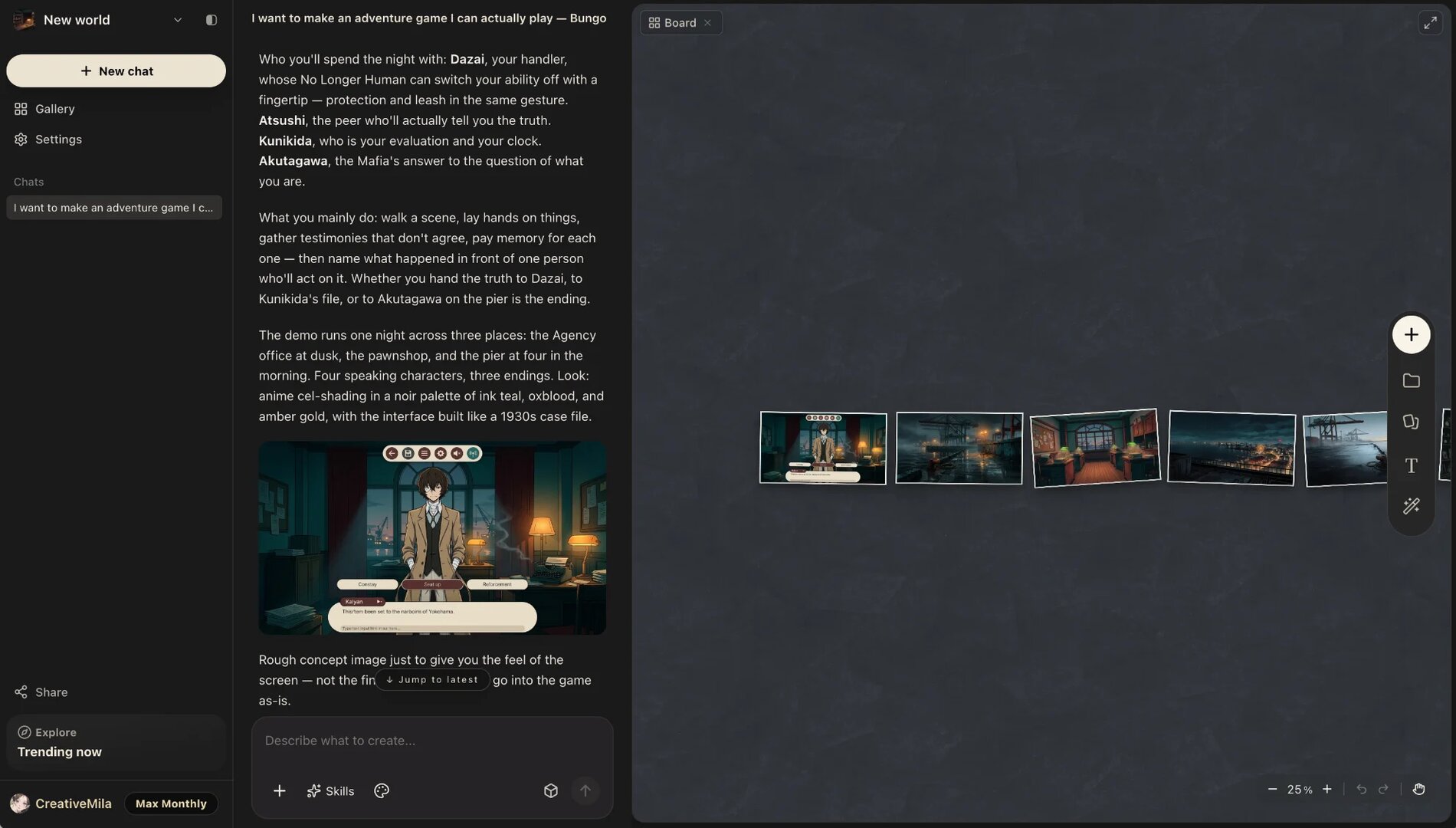Select the night city coastline thumbnail

tap(1231, 448)
